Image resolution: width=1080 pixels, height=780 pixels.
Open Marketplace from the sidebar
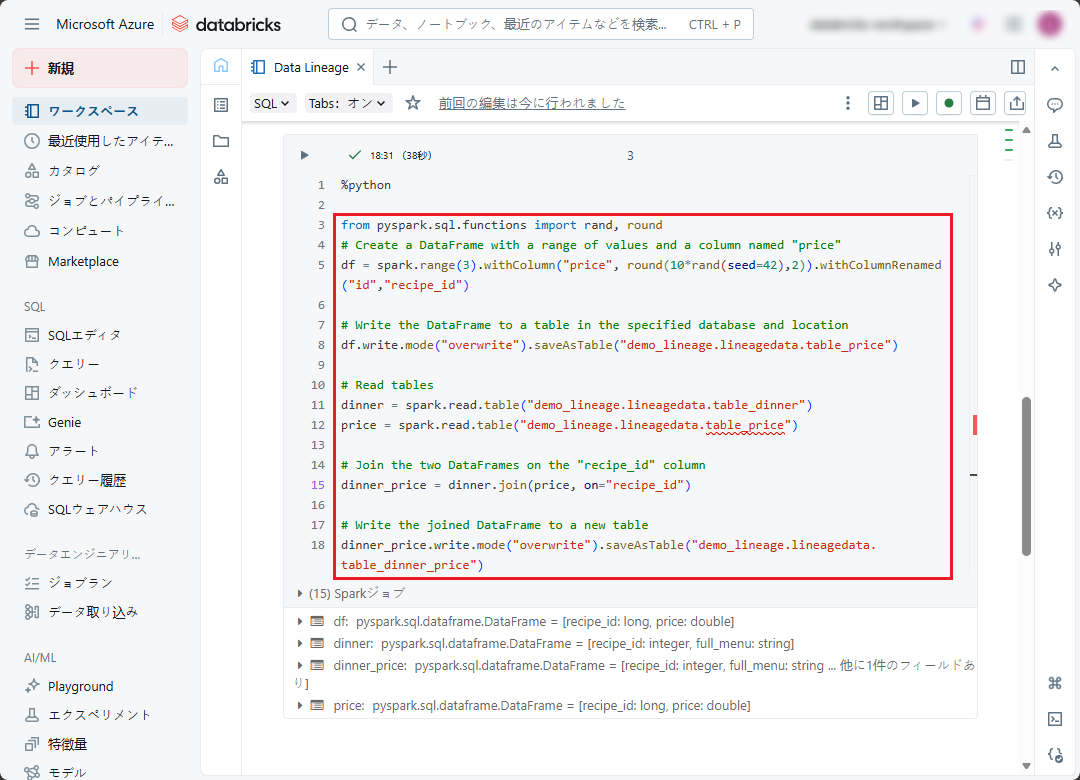click(83, 261)
